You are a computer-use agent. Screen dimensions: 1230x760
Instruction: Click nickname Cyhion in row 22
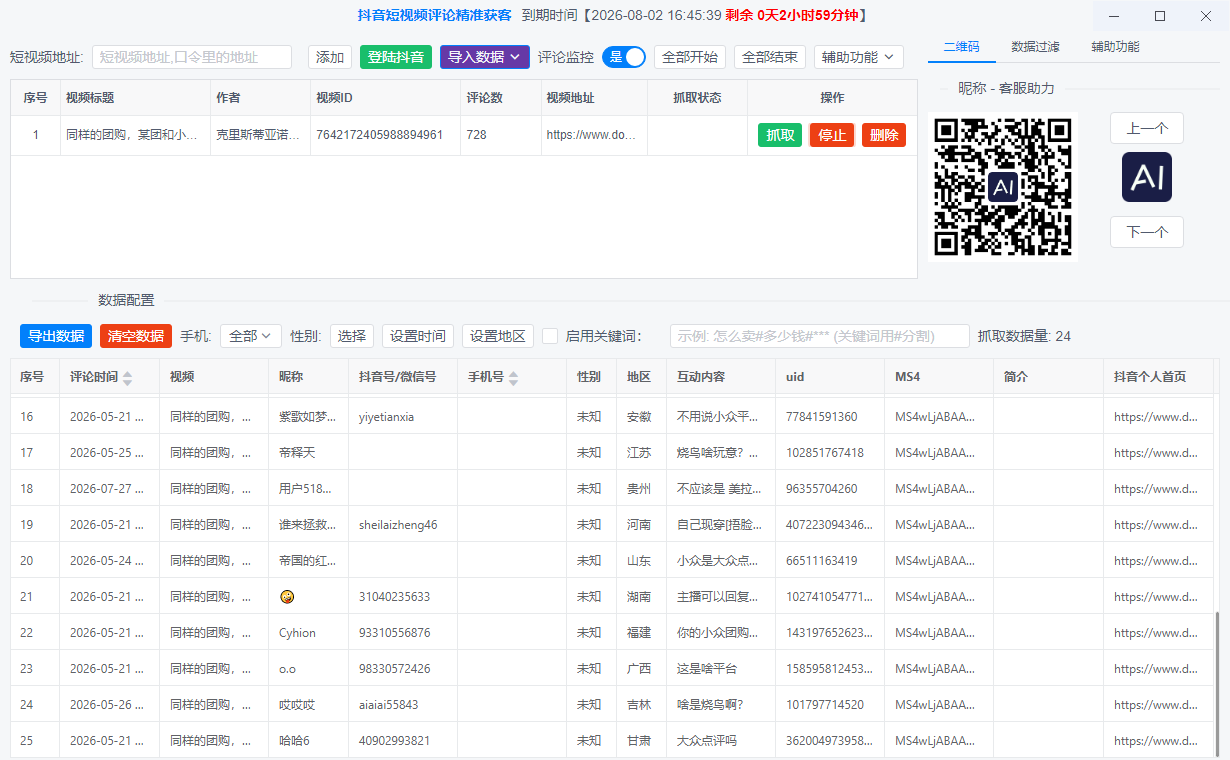coord(297,633)
